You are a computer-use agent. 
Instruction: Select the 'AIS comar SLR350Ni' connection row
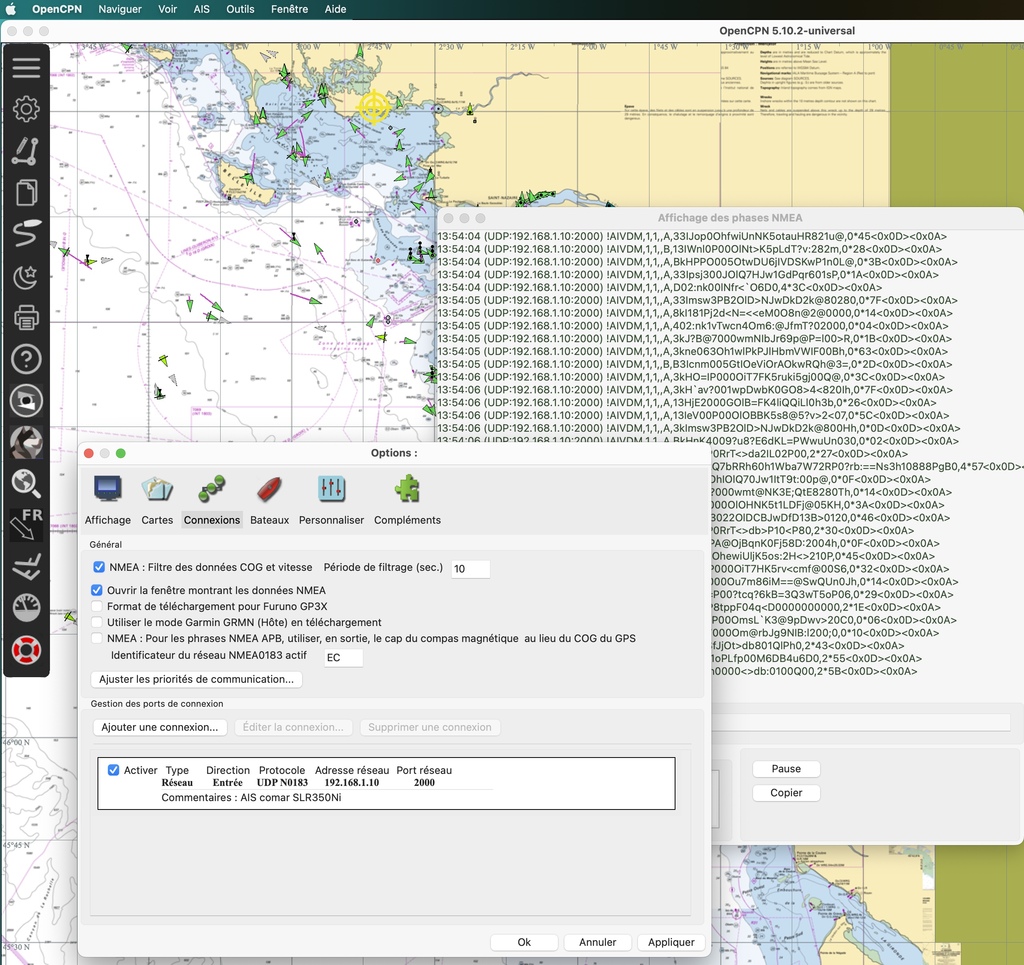tap(386, 783)
